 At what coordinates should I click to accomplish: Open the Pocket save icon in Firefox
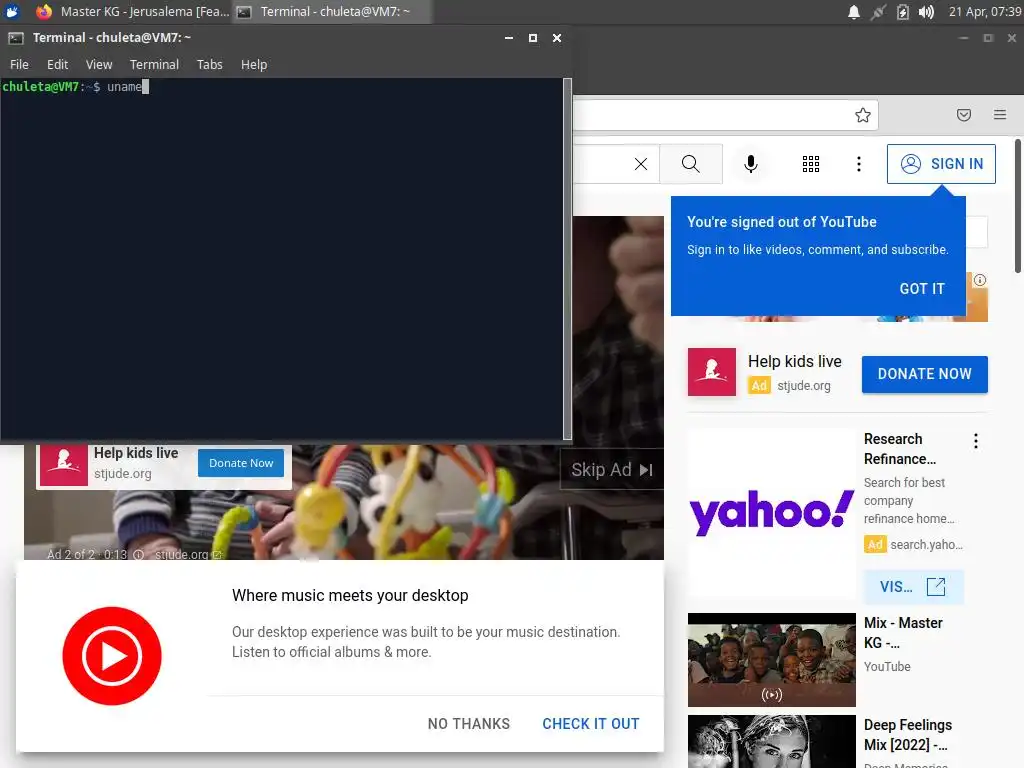[x=963, y=115]
